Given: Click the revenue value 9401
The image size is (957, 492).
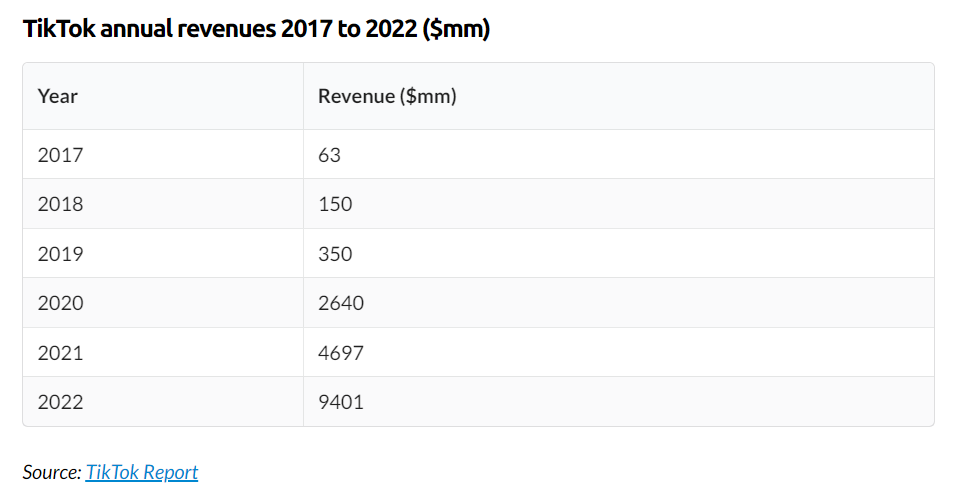Looking at the screenshot, I should click(341, 402).
